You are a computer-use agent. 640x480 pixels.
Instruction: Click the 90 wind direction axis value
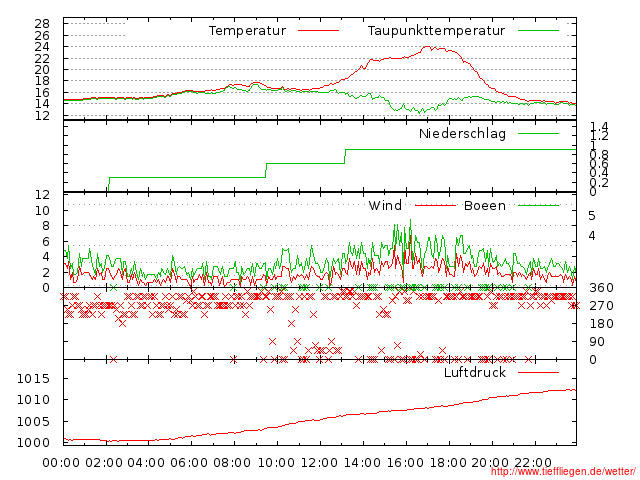pos(597,342)
